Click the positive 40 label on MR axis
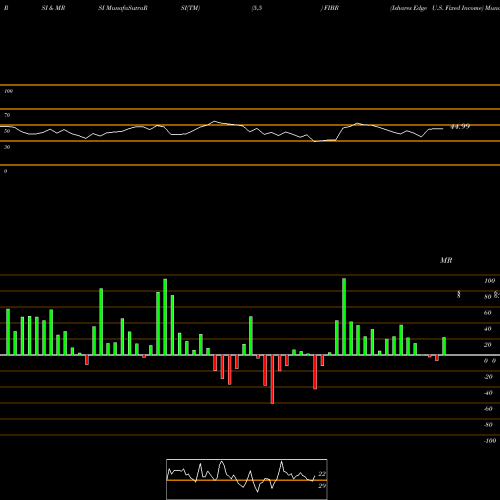 (x=488, y=329)
